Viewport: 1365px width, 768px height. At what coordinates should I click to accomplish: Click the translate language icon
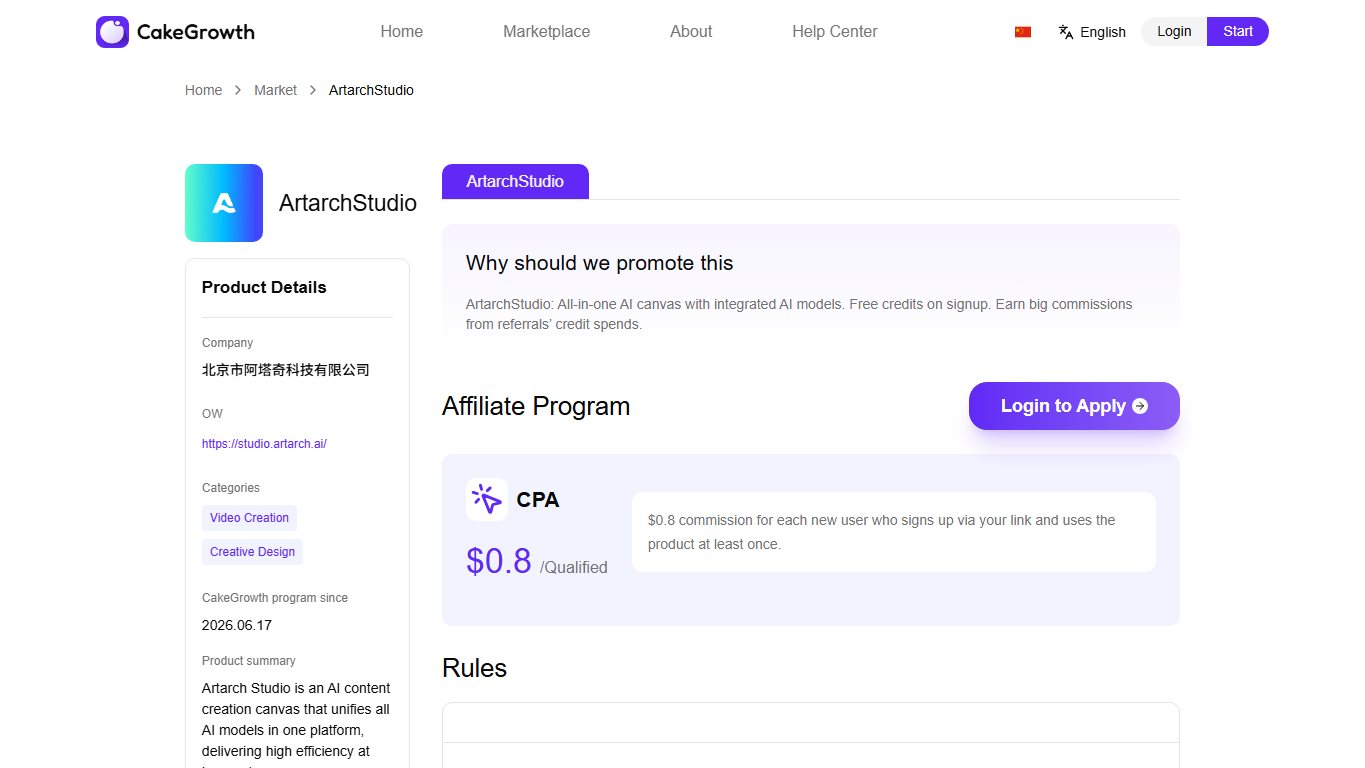coord(1066,32)
